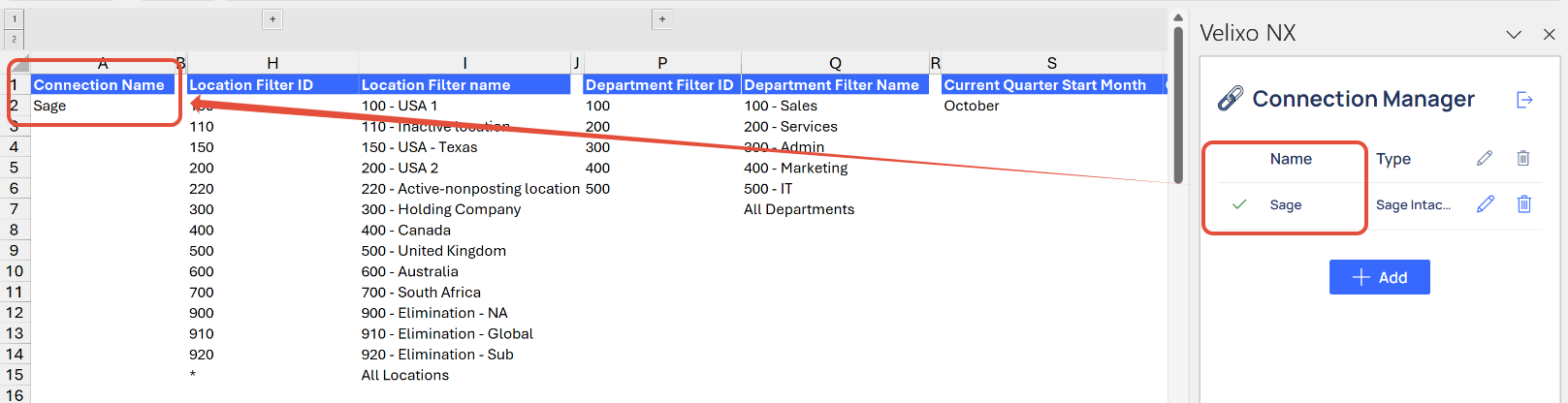Select the All Locations cell

[x=464, y=375]
